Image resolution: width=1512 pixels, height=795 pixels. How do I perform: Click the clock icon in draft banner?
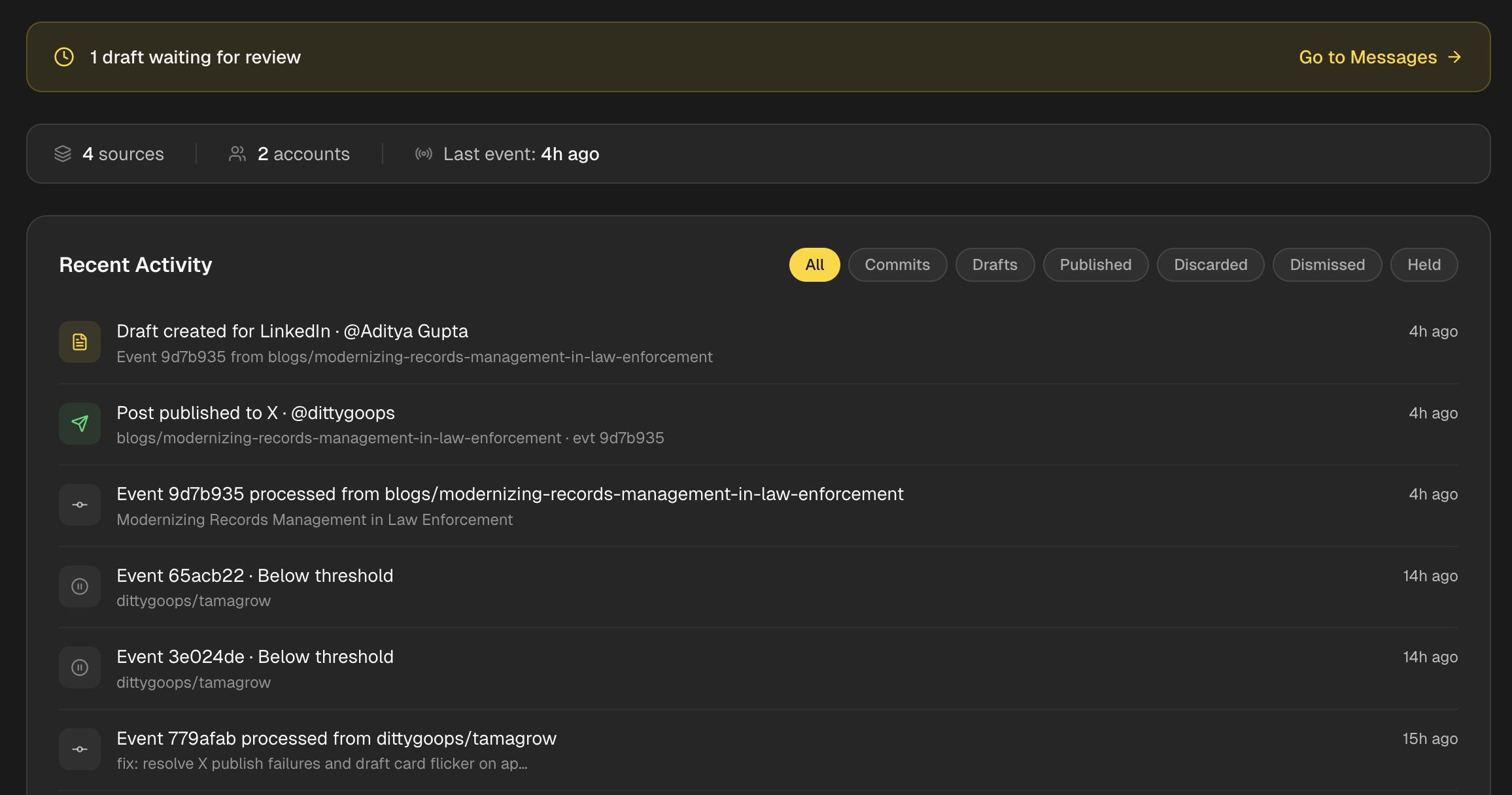coord(64,57)
